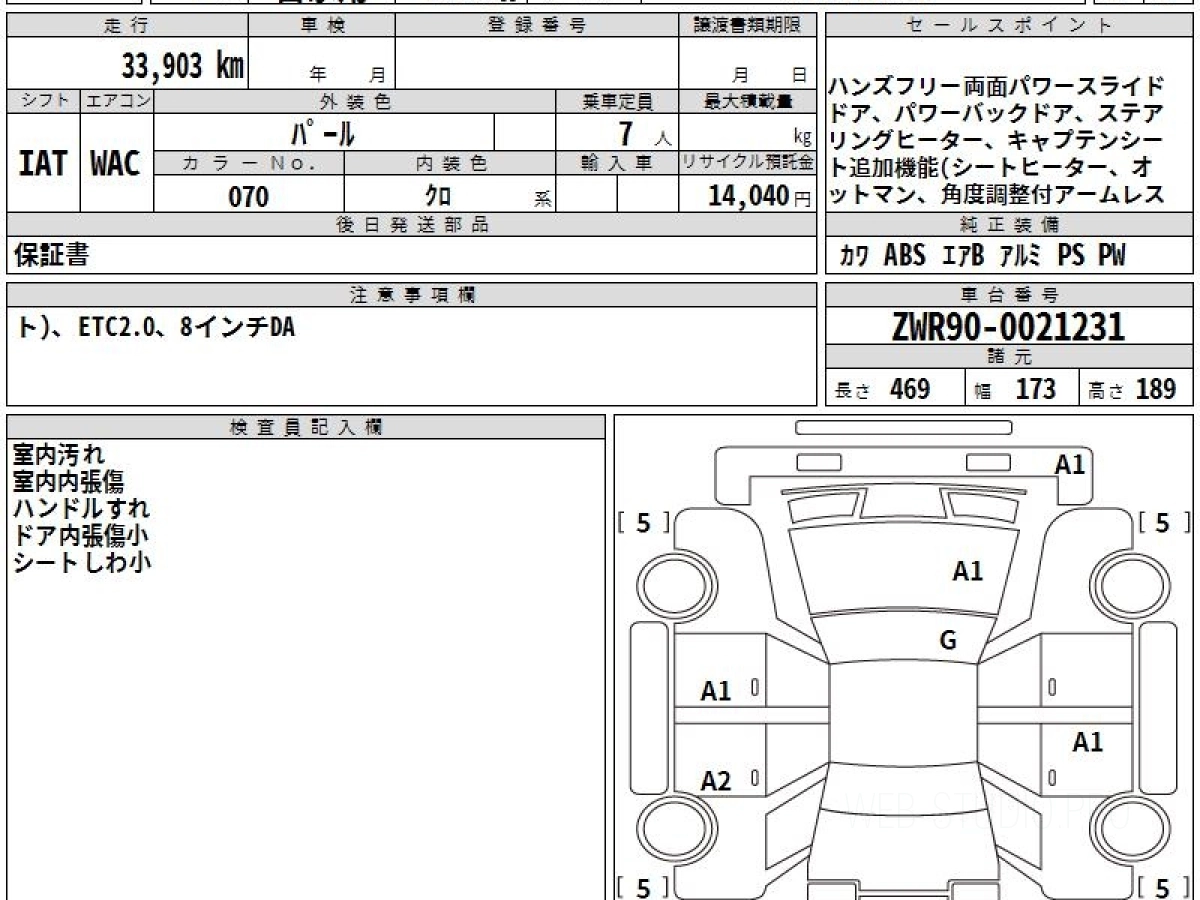Select the パール exterior color value
The width and height of the screenshot is (1200, 900).
[324, 132]
